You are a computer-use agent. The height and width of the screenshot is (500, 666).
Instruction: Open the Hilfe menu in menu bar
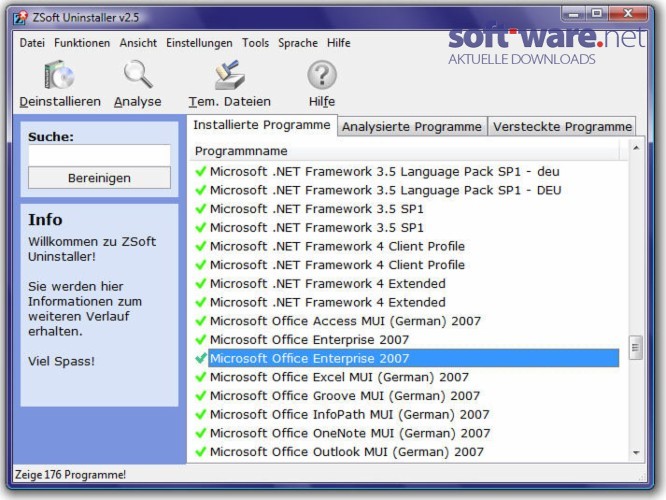pyautogui.click(x=339, y=43)
